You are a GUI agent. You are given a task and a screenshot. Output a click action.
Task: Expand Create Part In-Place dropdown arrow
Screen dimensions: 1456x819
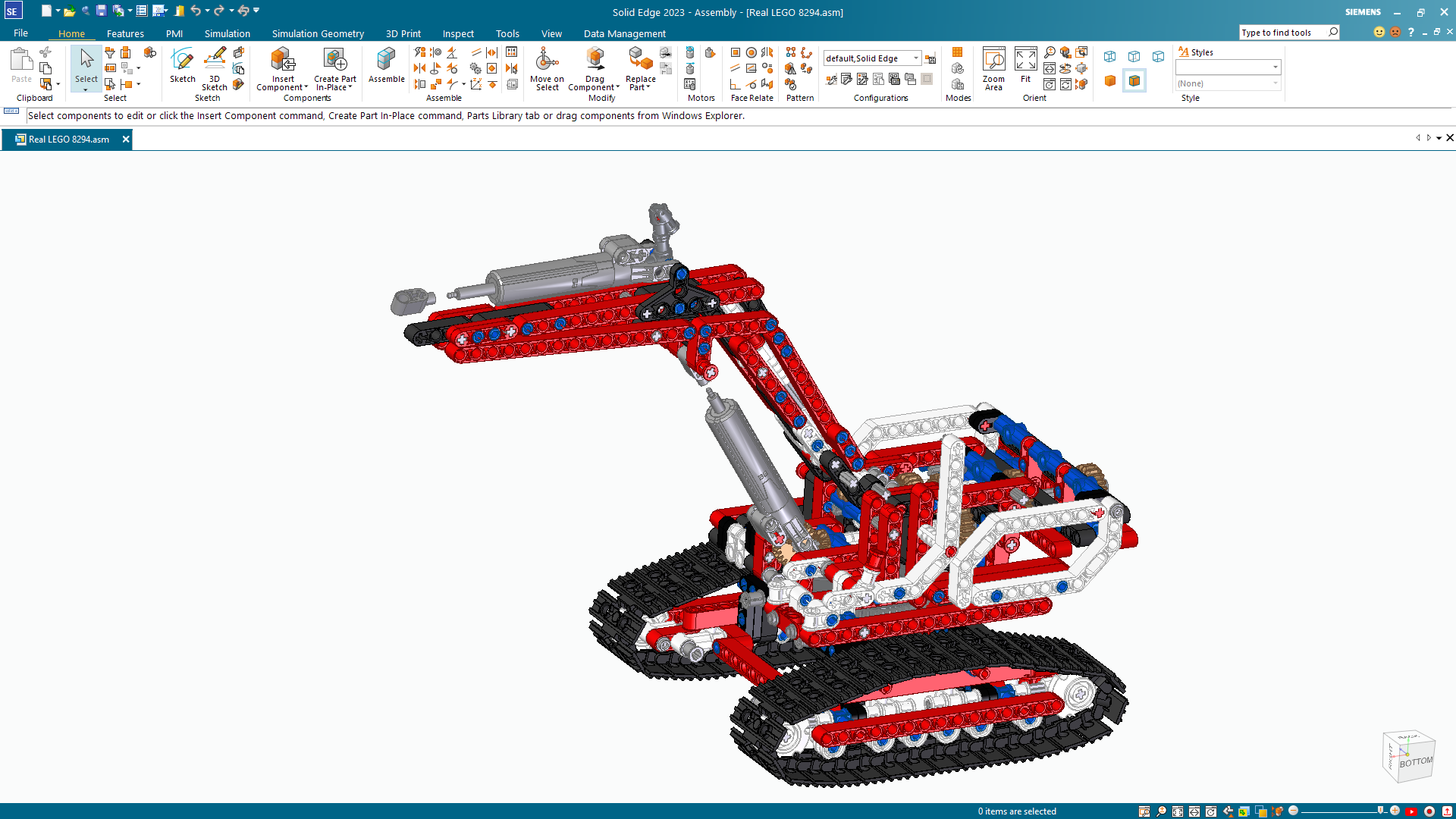point(350,87)
